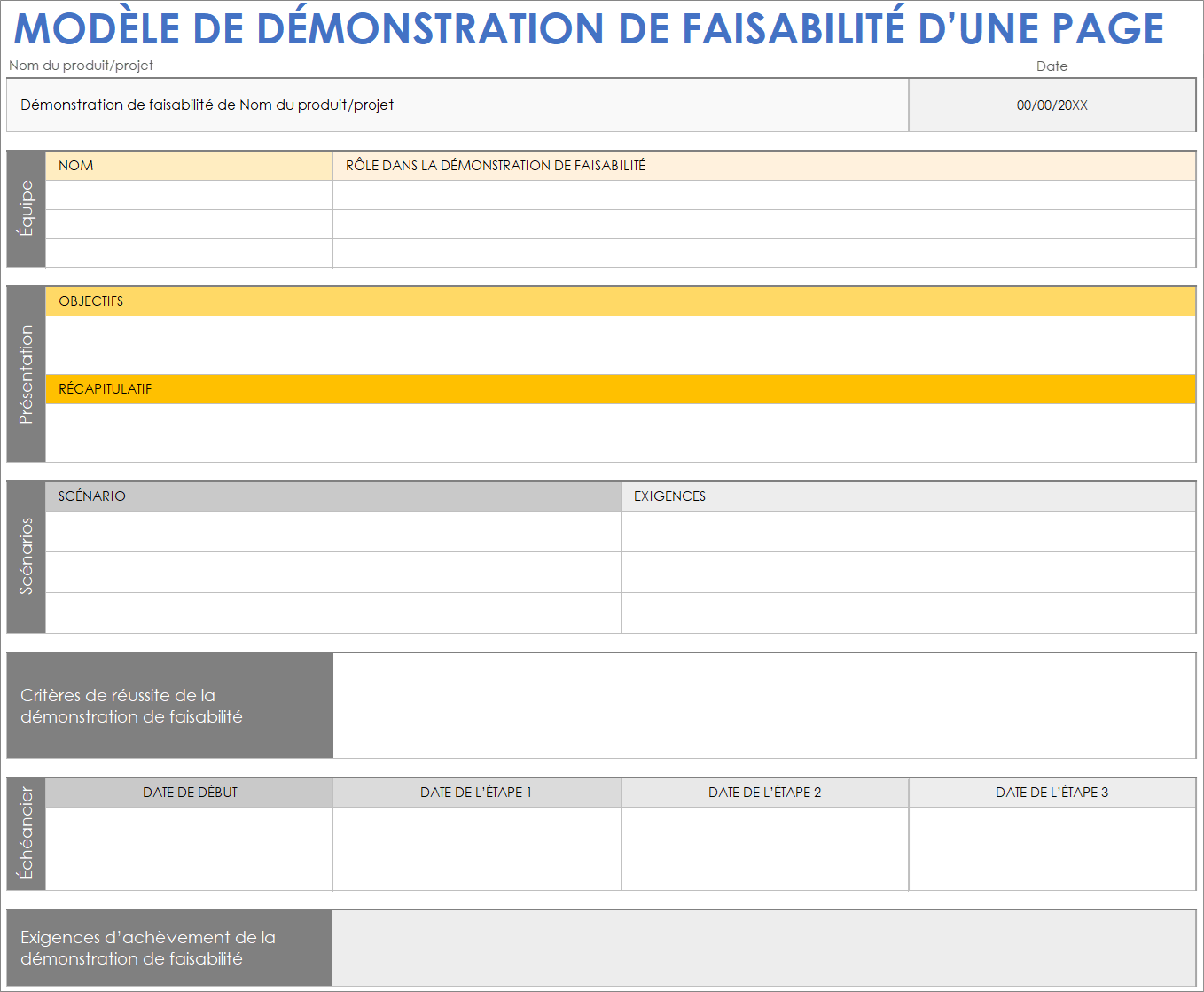The height and width of the screenshot is (992, 1204).
Task: Select the 'DATE DE L'ÉTAPE 2' header
Action: pyautogui.click(x=764, y=793)
